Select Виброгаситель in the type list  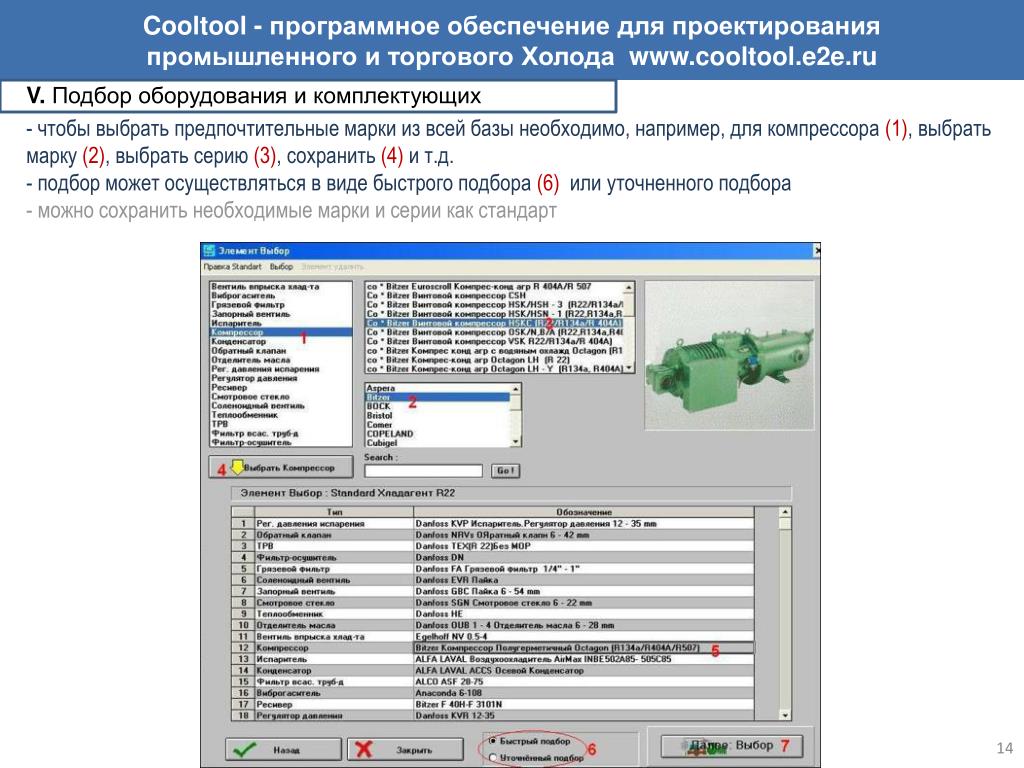pos(281,296)
